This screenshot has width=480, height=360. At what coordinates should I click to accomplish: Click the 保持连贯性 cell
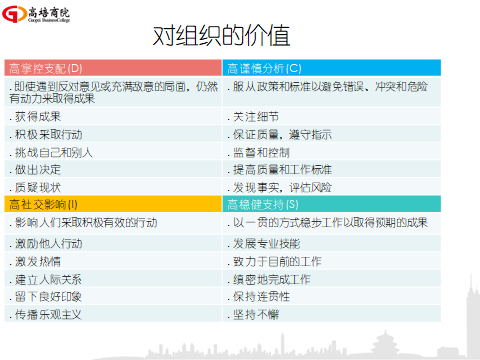pos(332,296)
